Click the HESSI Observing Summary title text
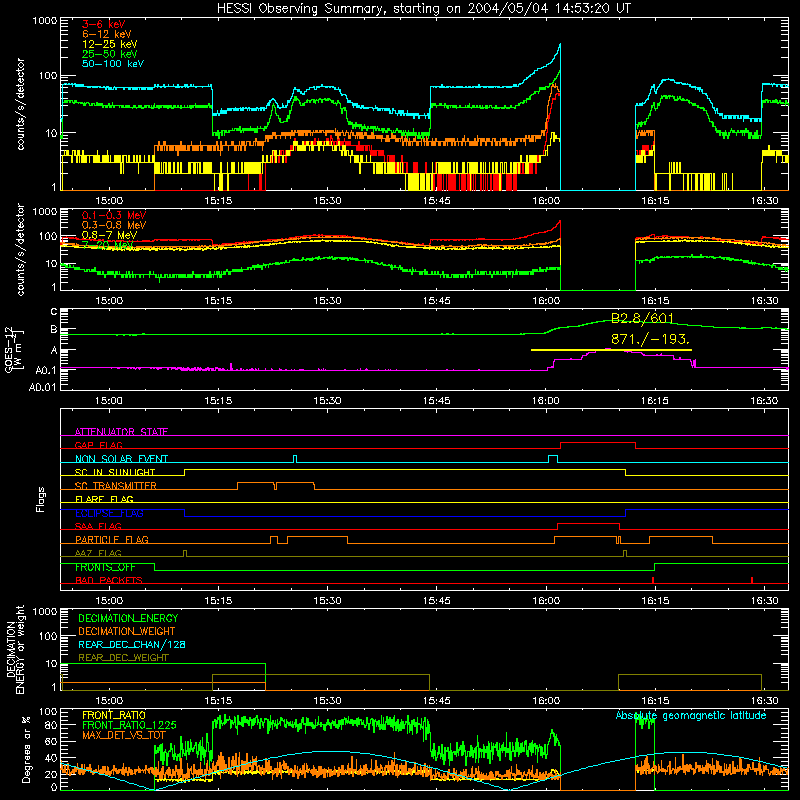Image resolution: width=800 pixels, height=800 pixels. pyautogui.click(x=423, y=9)
